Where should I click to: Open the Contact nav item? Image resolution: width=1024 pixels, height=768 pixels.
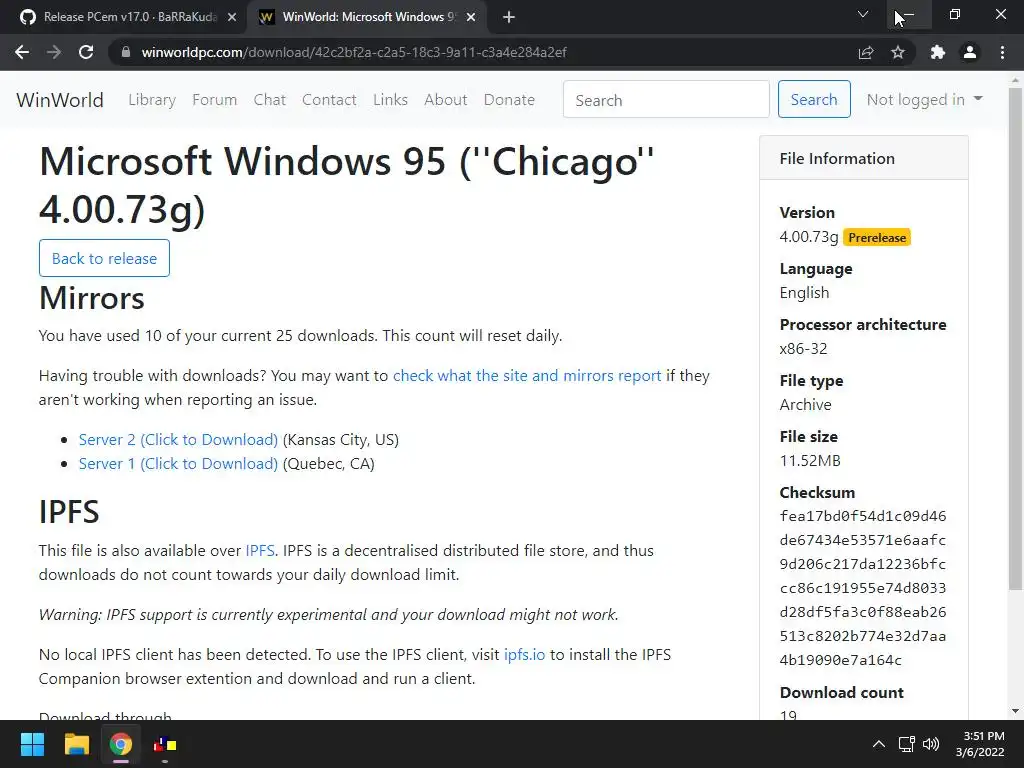(x=329, y=100)
